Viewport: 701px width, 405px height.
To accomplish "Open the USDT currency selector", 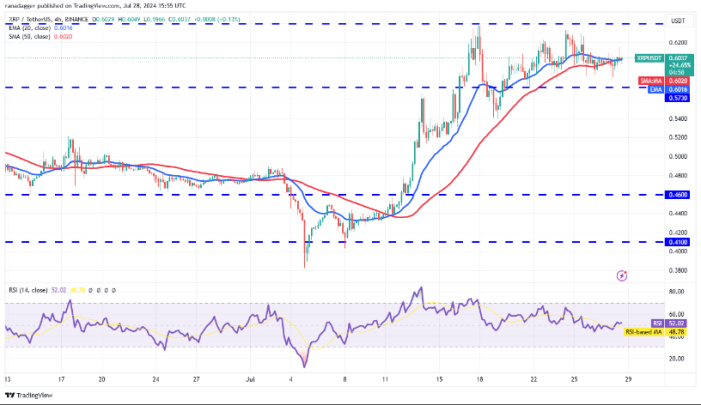I will pyautogui.click(x=676, y=20).
